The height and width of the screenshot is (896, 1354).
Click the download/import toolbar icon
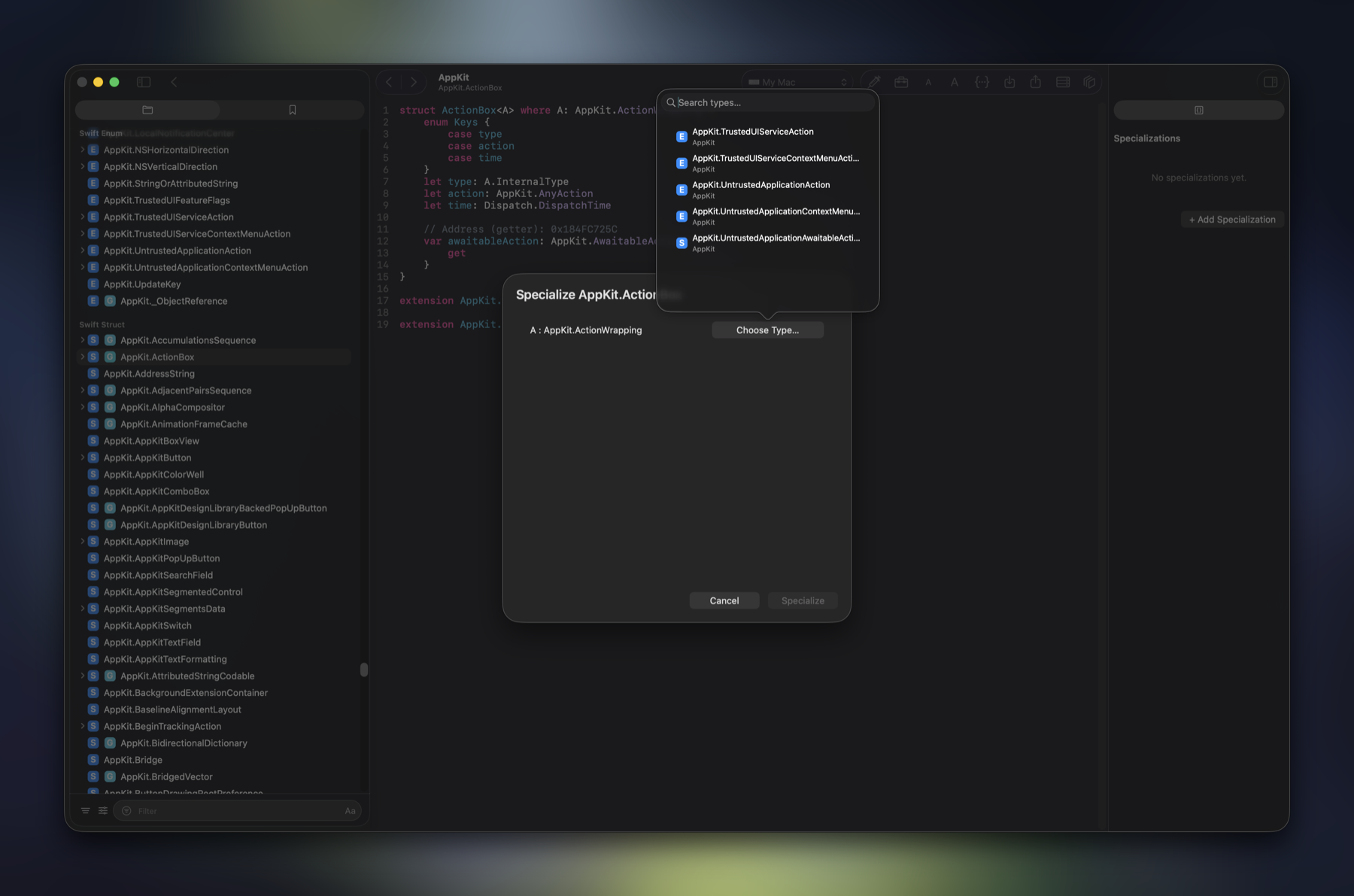[x=1009, y=82]
